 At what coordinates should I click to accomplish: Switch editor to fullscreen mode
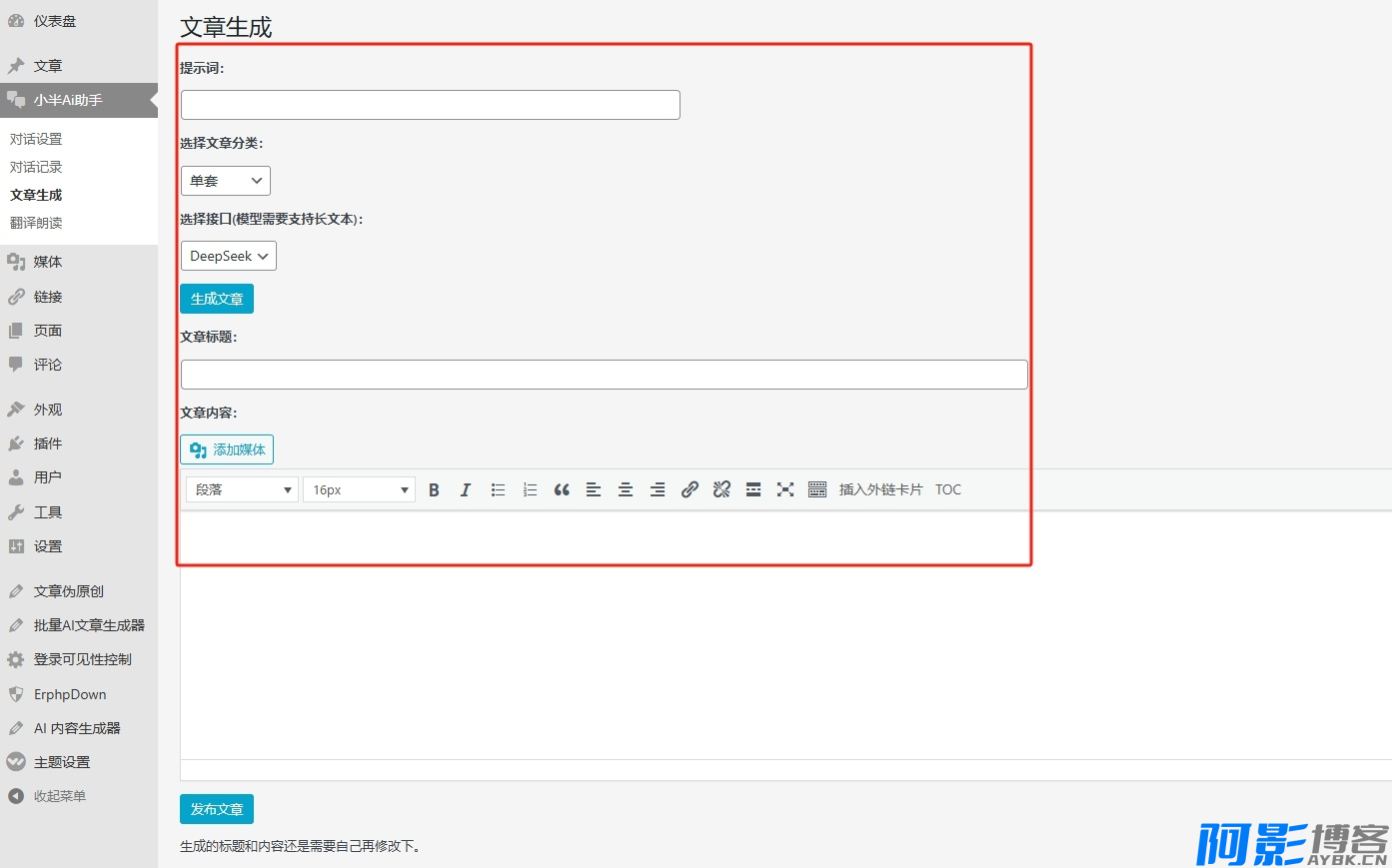(785, 489)
